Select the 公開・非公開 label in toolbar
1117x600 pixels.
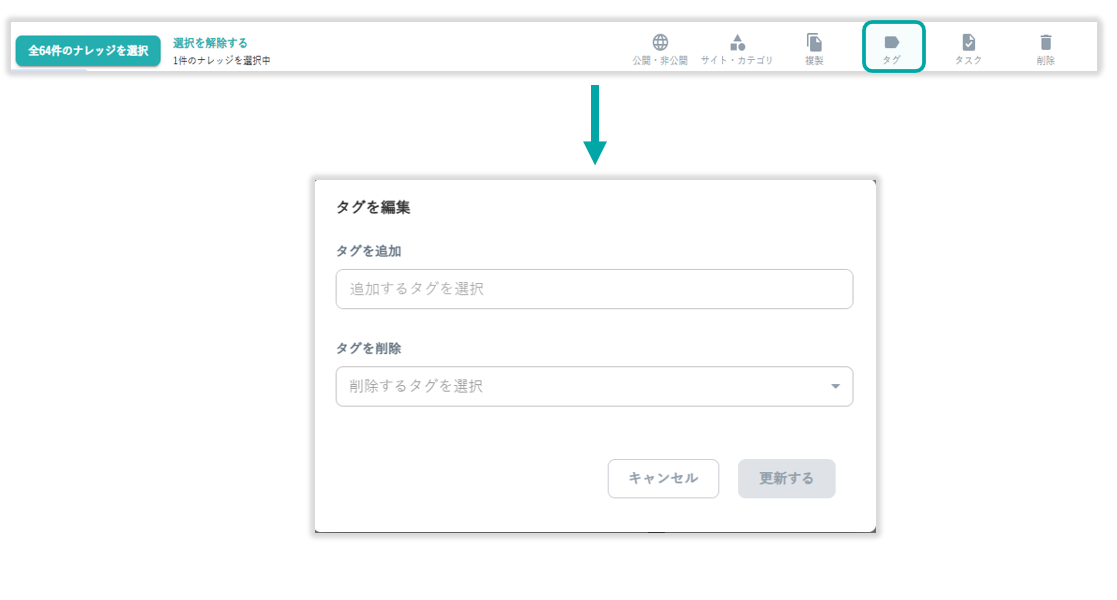pos(660,61)
